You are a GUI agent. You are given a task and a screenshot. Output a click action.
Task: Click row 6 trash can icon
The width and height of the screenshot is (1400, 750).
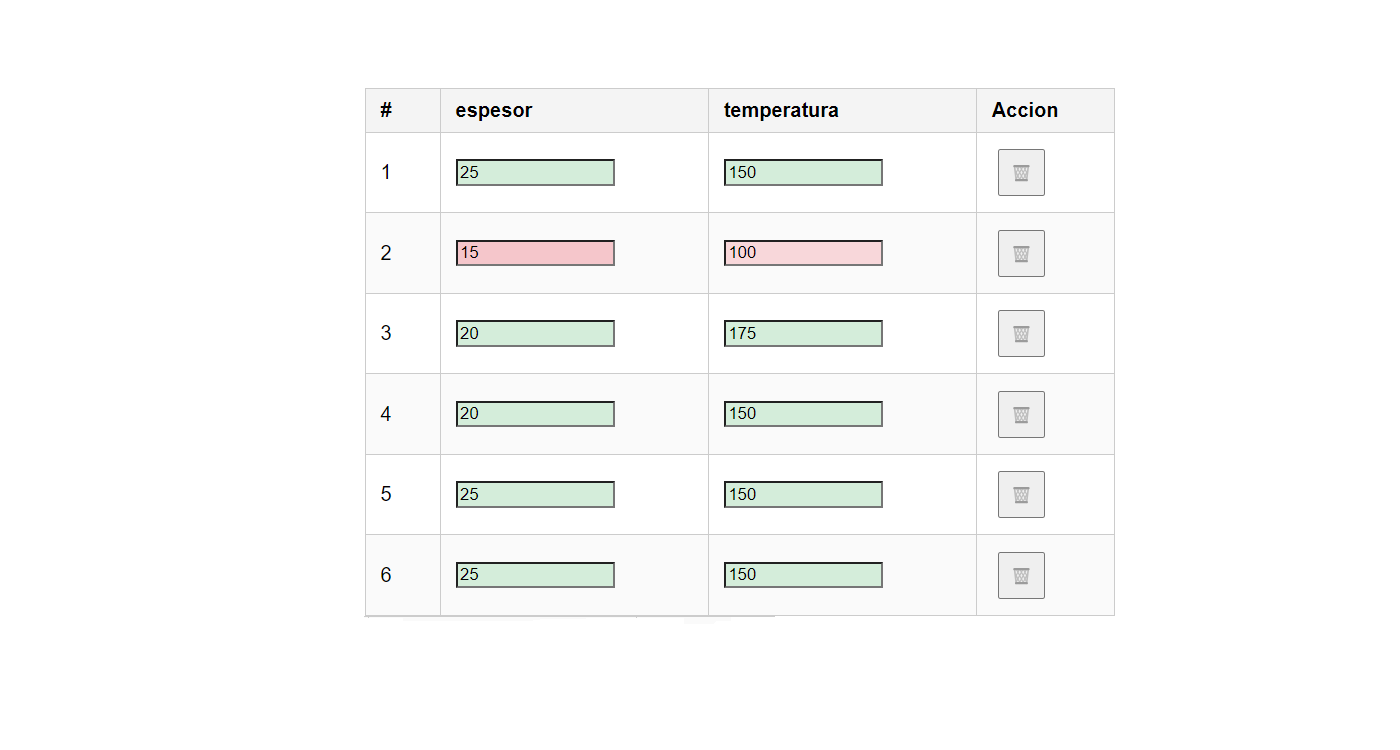(x=1021, y=575)
